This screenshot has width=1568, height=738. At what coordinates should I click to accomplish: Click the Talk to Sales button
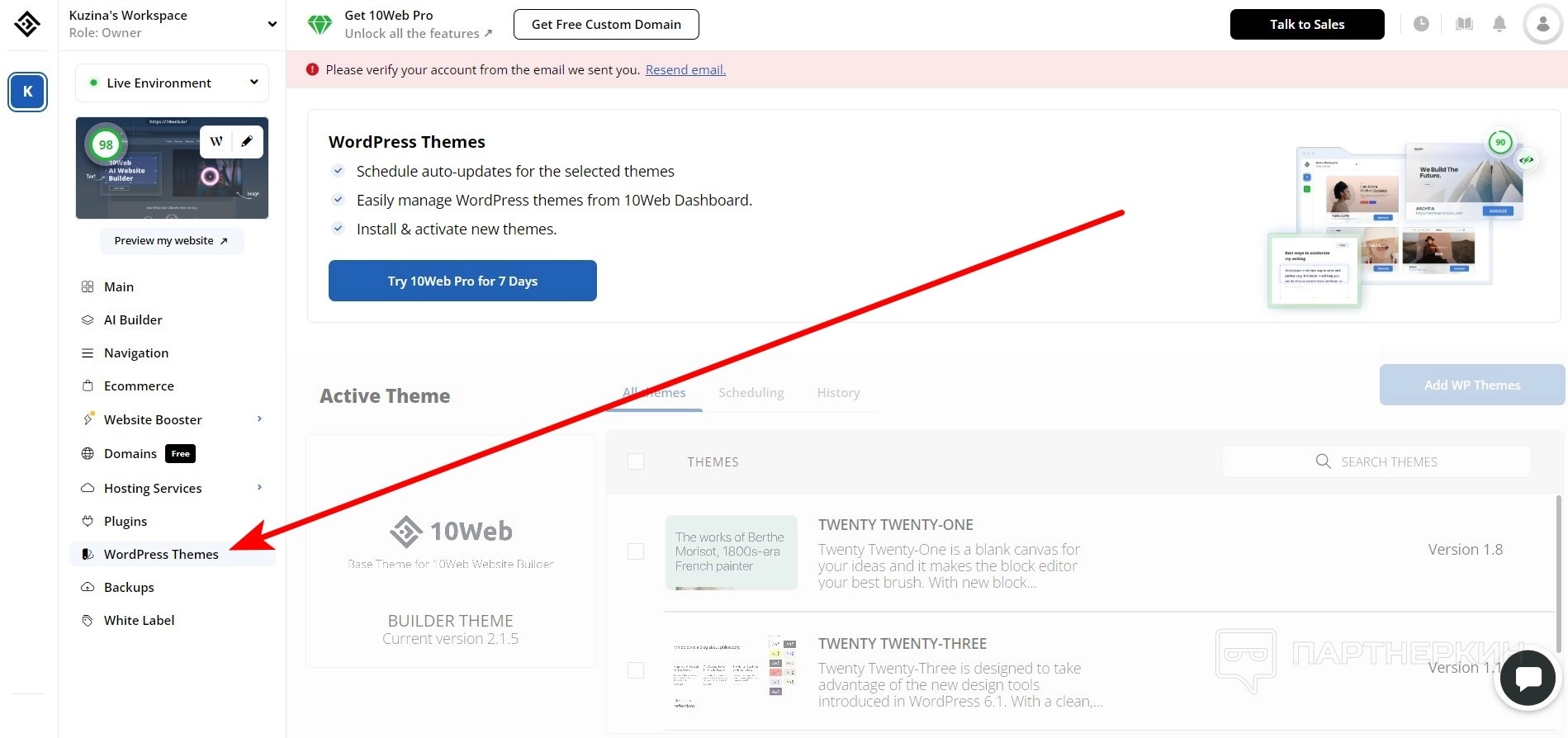click(x=1307, y=24)
